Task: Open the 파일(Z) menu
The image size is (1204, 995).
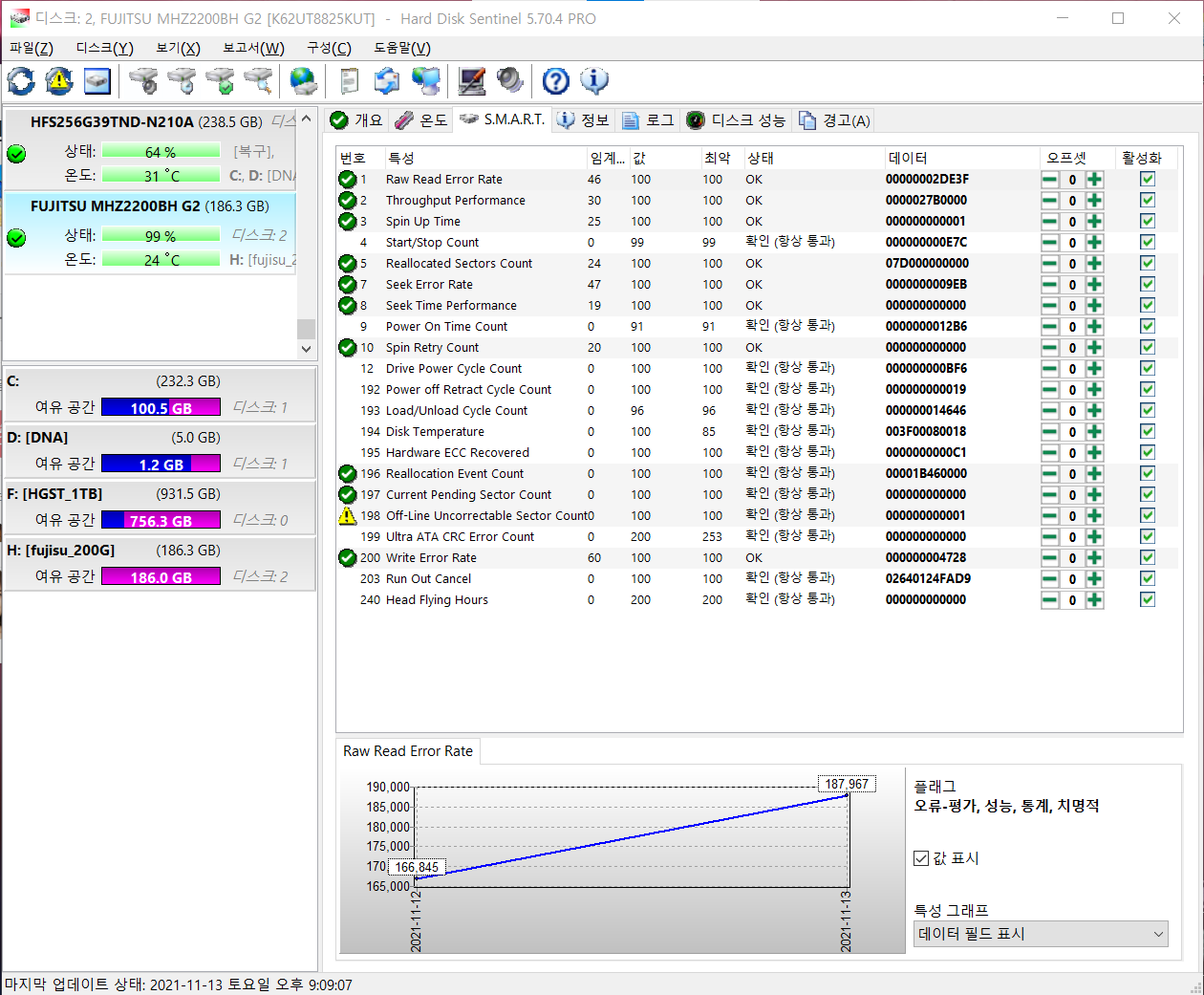Action: [x=32, y=48]
